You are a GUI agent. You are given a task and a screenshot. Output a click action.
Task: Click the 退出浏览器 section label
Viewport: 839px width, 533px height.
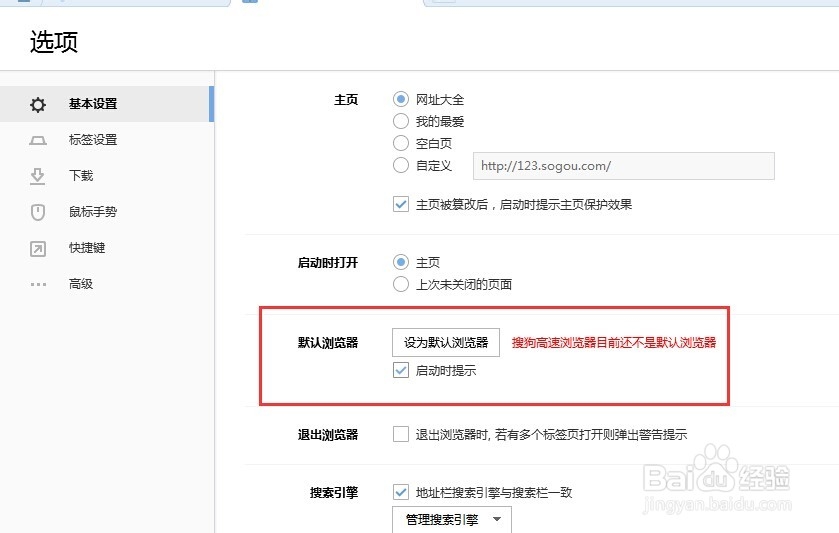[x=327, y=435]
